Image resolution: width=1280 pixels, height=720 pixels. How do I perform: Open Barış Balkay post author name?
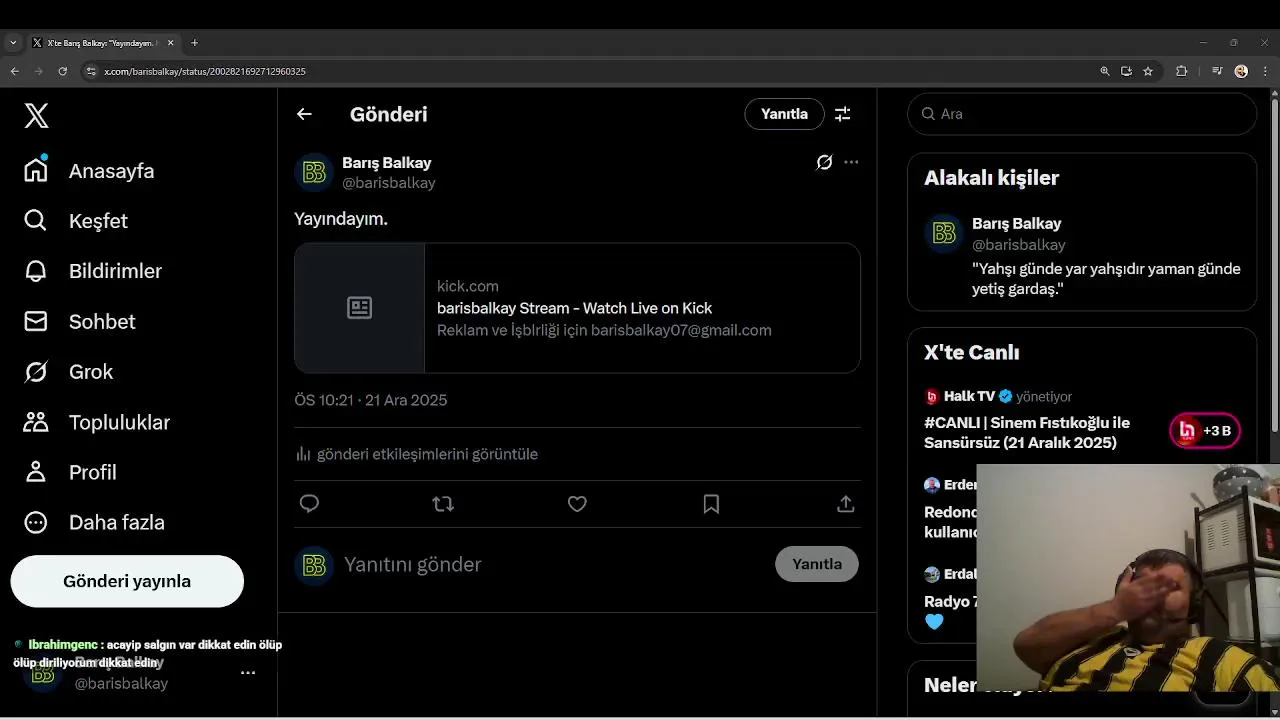(387, 162)
